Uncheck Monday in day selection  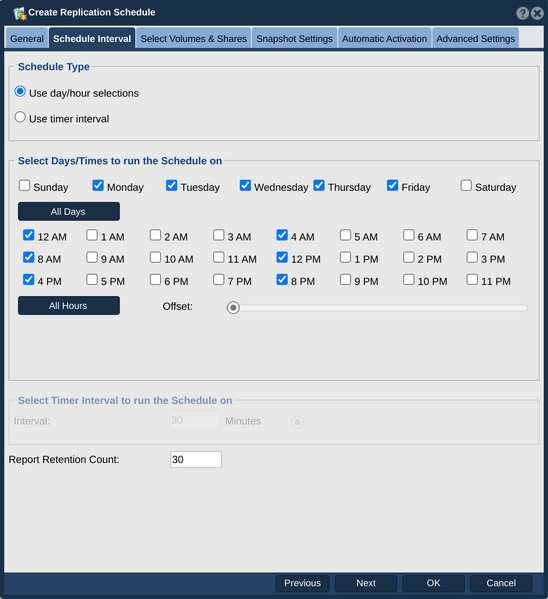98,185
